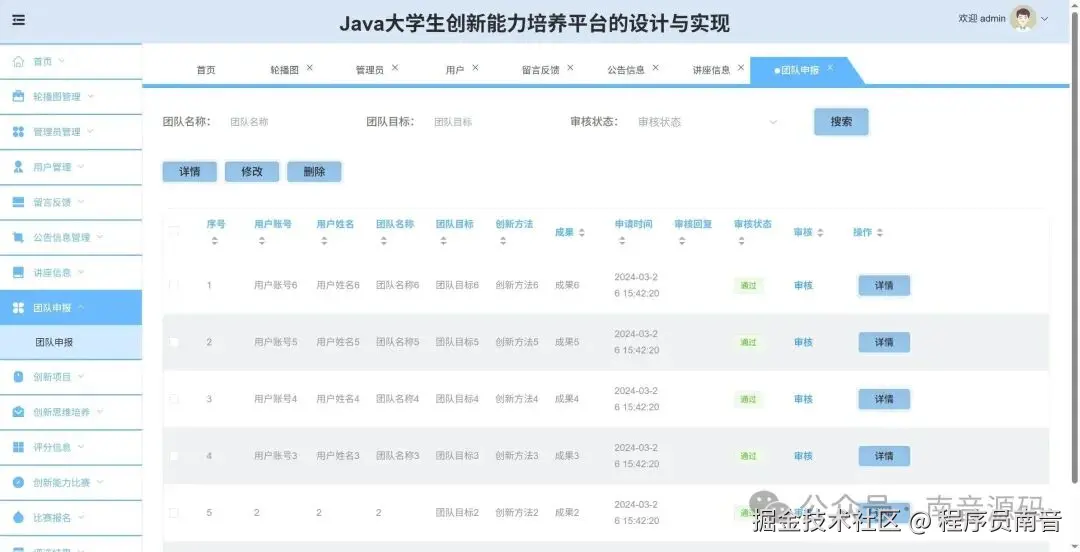Collapse the 团队申报 sidebar menu
Screen dimensions: 1080x552
[x=81, y=307]
